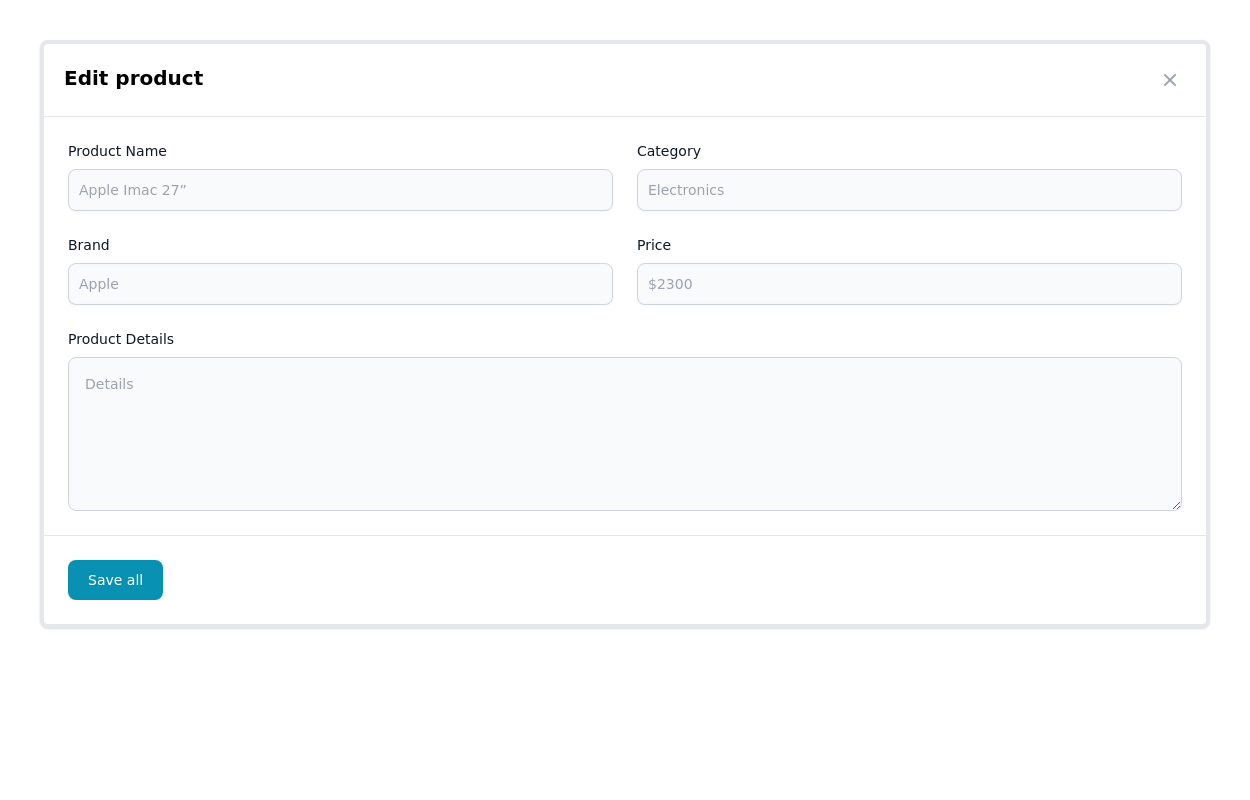Click the modal header area
This screenshot has width=1250, height=800.
pyautogui.click(x=624, y=78)
